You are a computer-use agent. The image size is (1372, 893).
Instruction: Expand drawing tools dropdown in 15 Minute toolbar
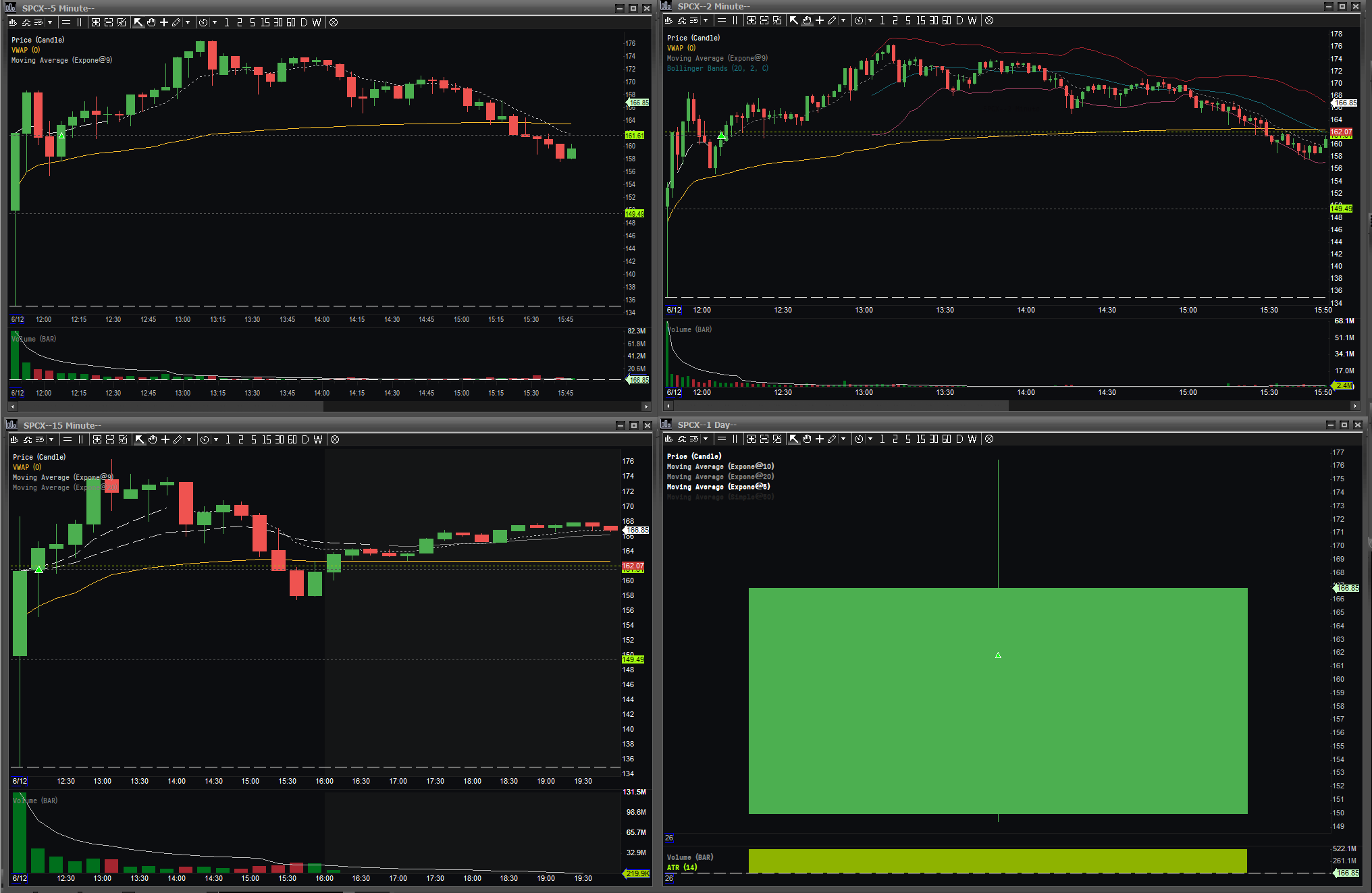[x=189, y=439]
